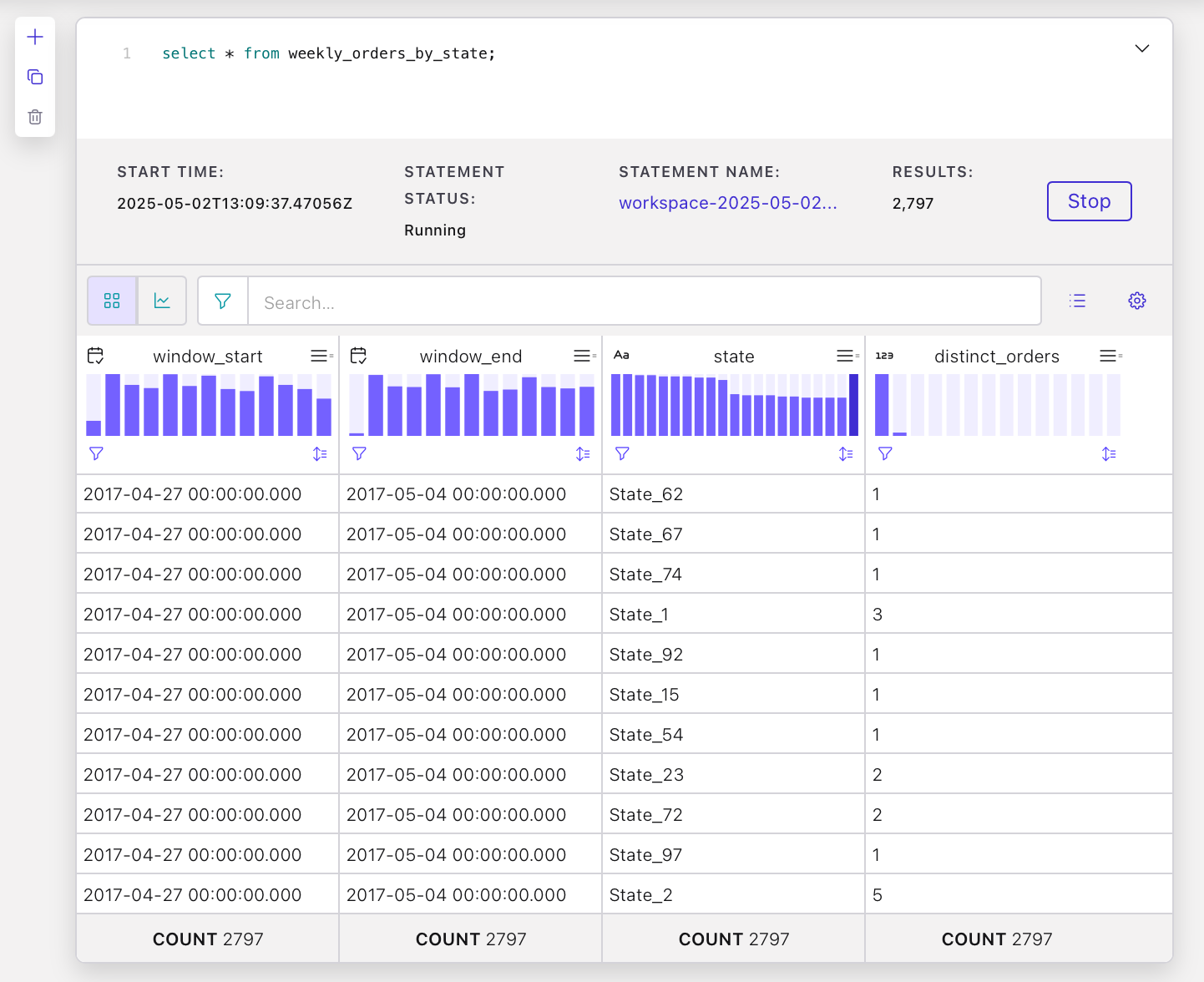Delete the cell using trash icon
Screen dimensions: 1204x982
coord(35,117)
